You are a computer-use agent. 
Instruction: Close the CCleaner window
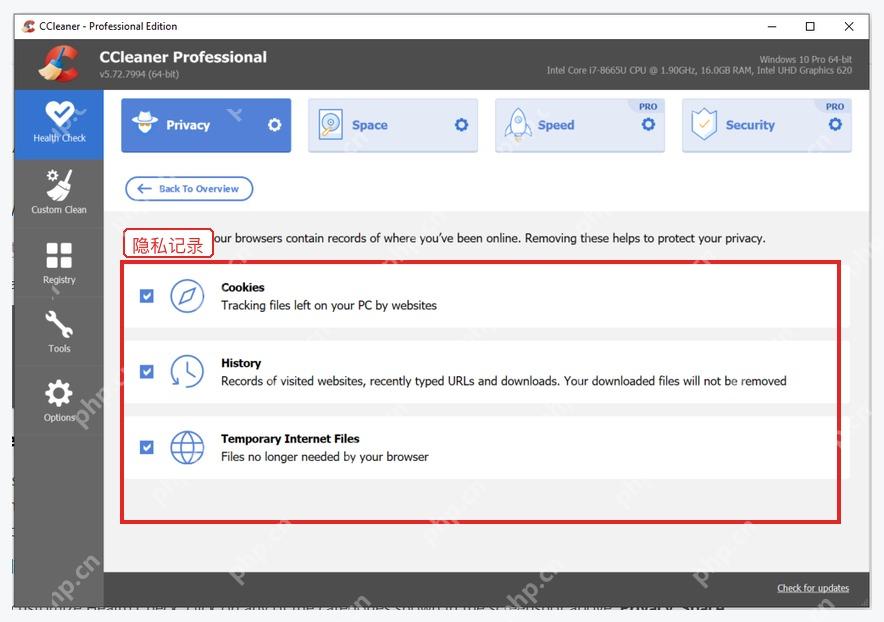849,27
